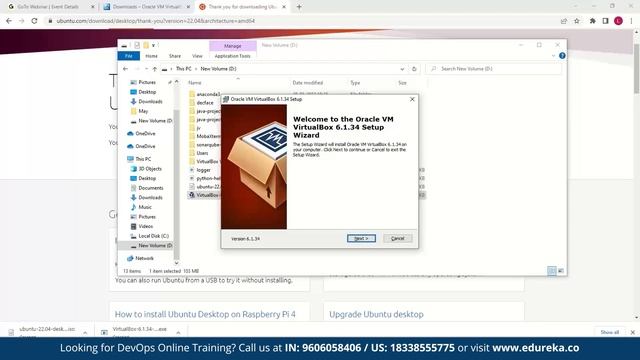The height and width of the screenshot is (360, 640).
Task: Expand options for VirtualBox-6.1.34 exe download
Action: tap(178, 333)
